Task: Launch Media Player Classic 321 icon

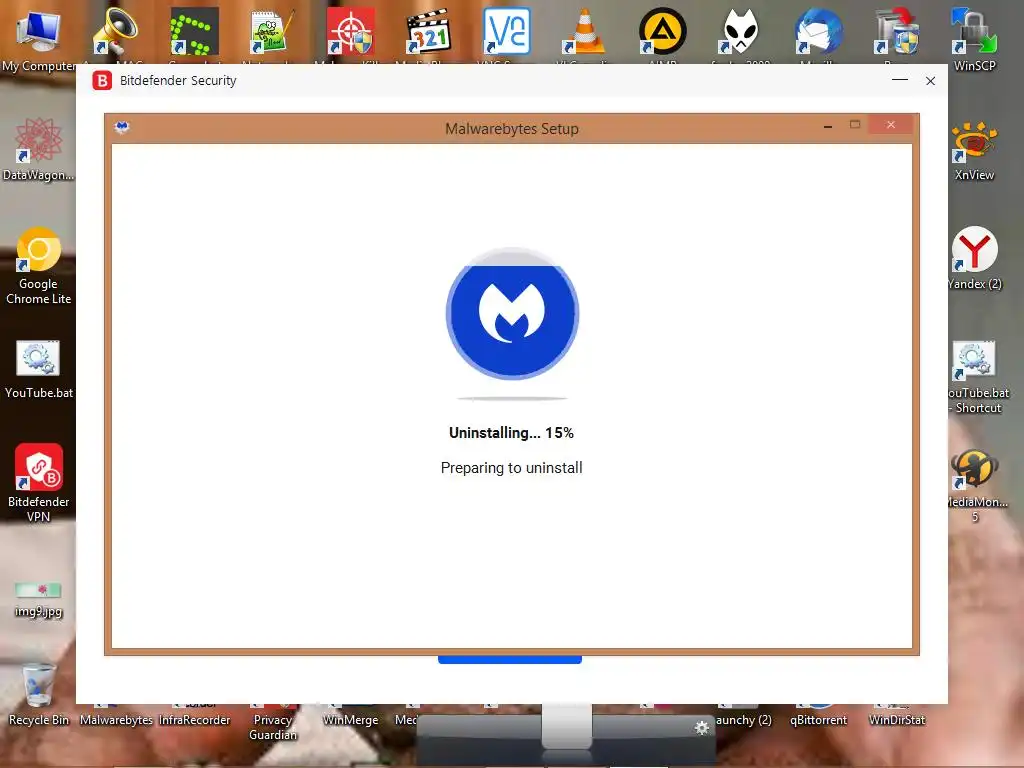Action: pos(428,31)
